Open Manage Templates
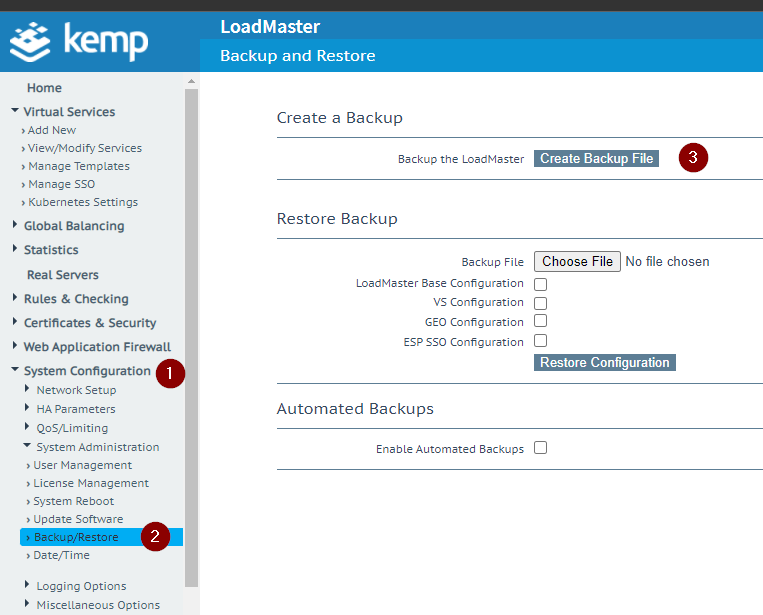This screenshot has height=615, width=763. 79,166
